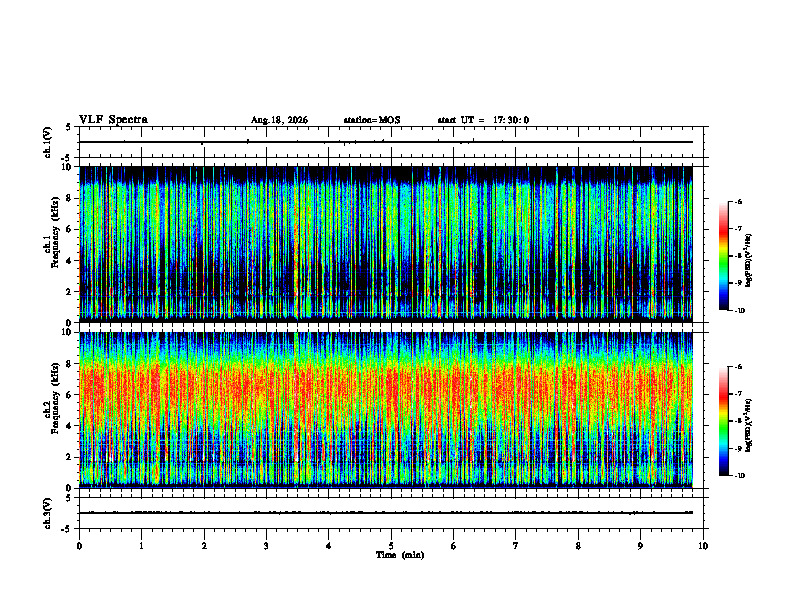792x612 pixels.
Task: Click the "4" tick on ch.1 frequency axis
Action: coord(70,261)
